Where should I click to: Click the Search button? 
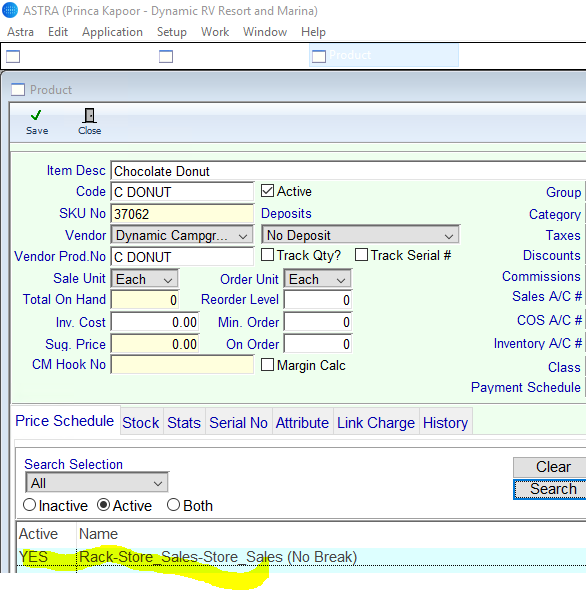(x=552, y=489)
